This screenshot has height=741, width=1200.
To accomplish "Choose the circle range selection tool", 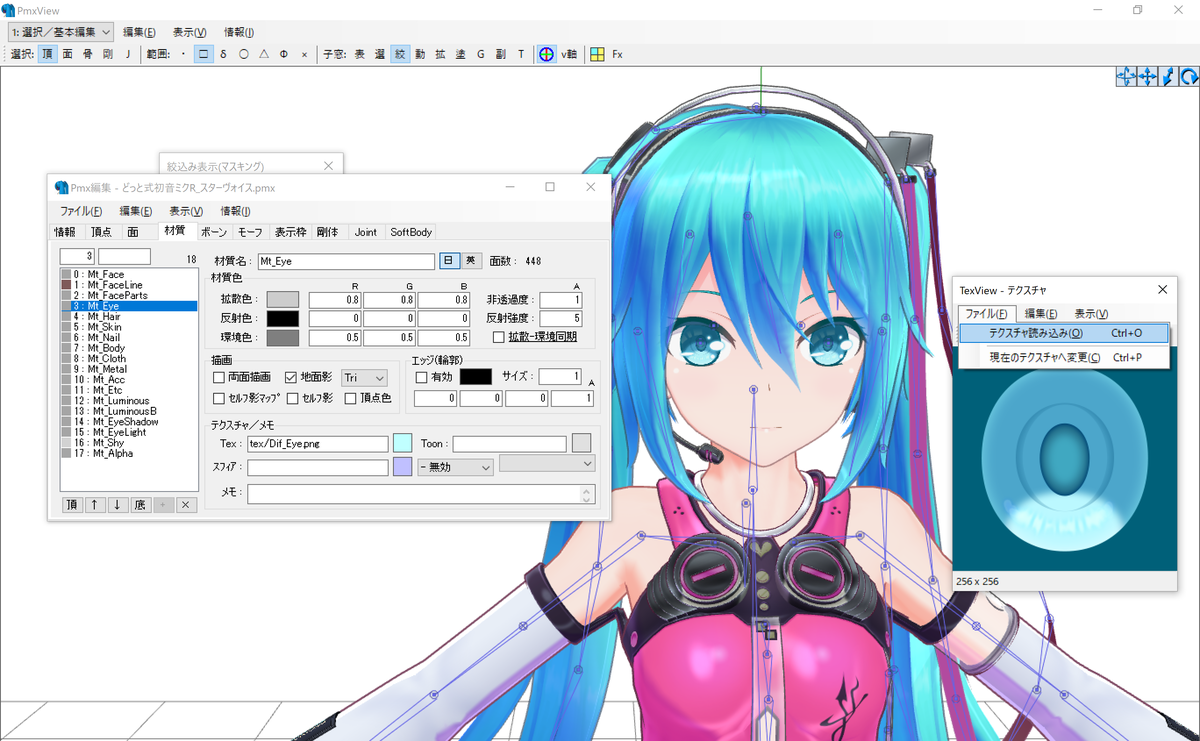I will [244, 54].
